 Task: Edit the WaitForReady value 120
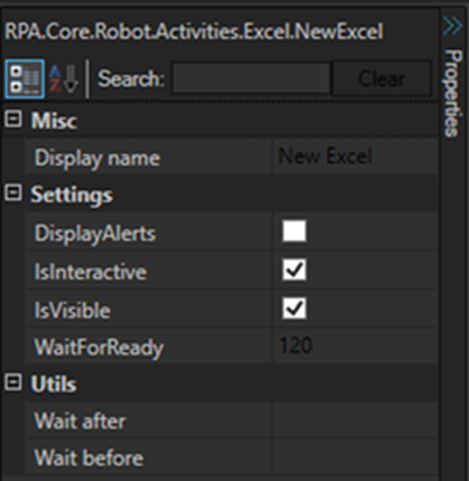(x=355, y=345)
